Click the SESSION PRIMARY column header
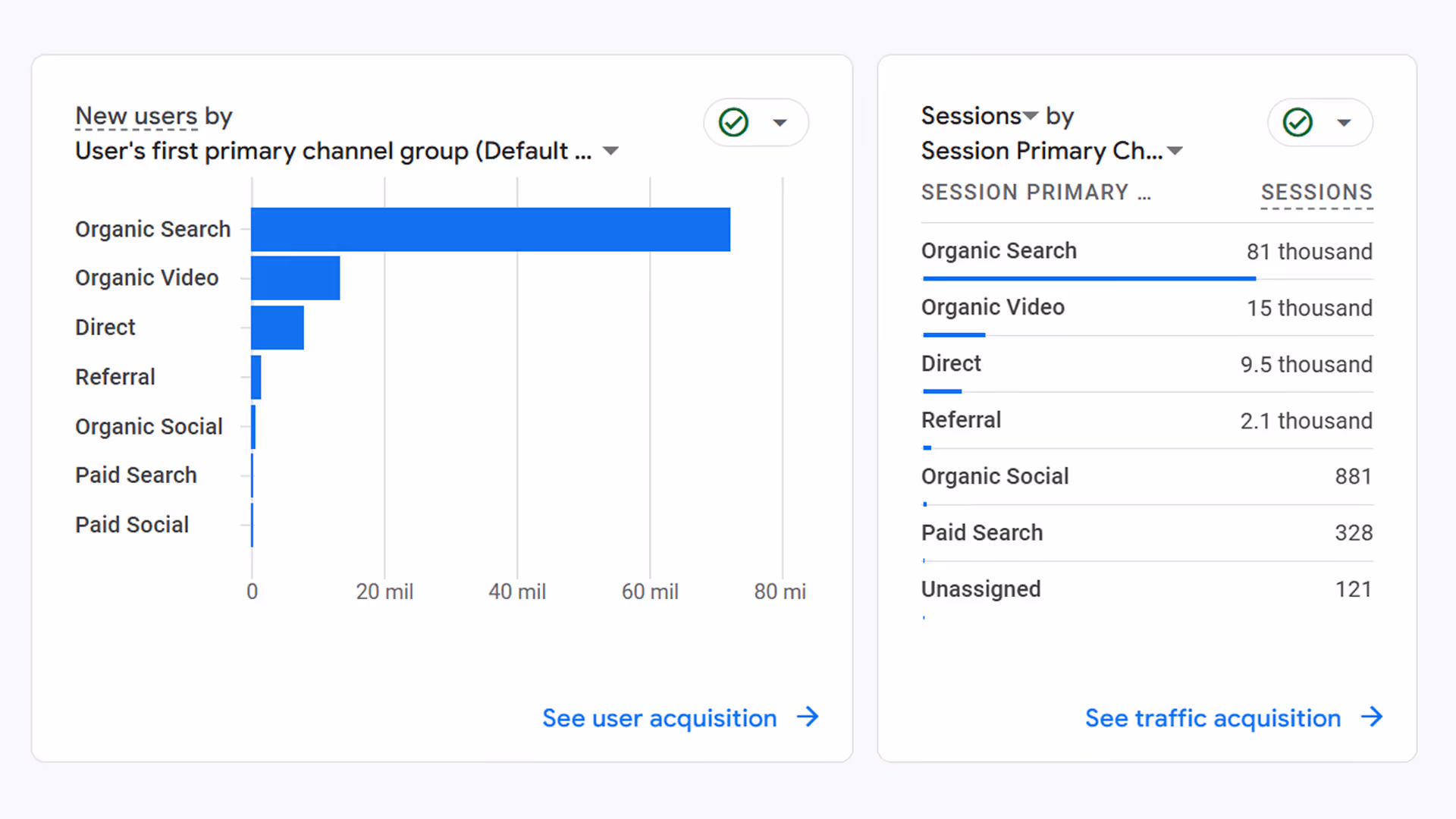The image size is (1456, 819). [1037, 192]
